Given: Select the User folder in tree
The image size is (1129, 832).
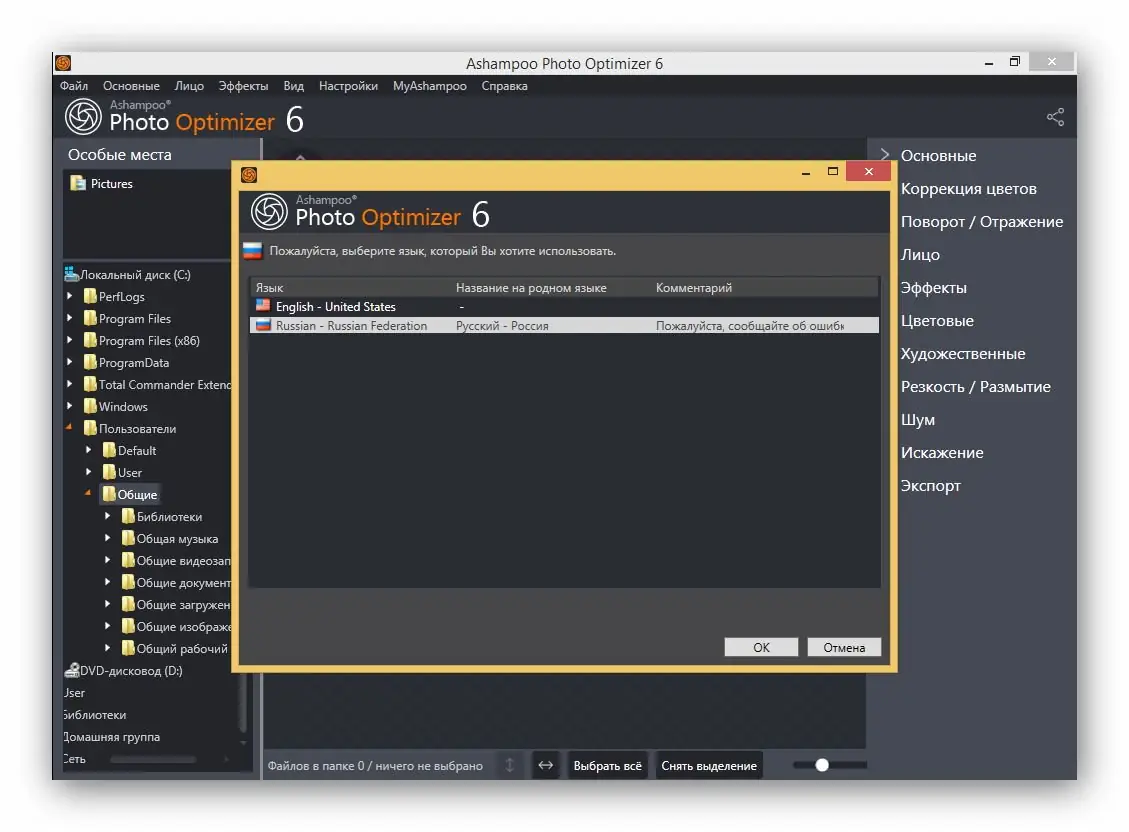Looking at the screenshot, I should pyautogui.click(x=130, y=472).
